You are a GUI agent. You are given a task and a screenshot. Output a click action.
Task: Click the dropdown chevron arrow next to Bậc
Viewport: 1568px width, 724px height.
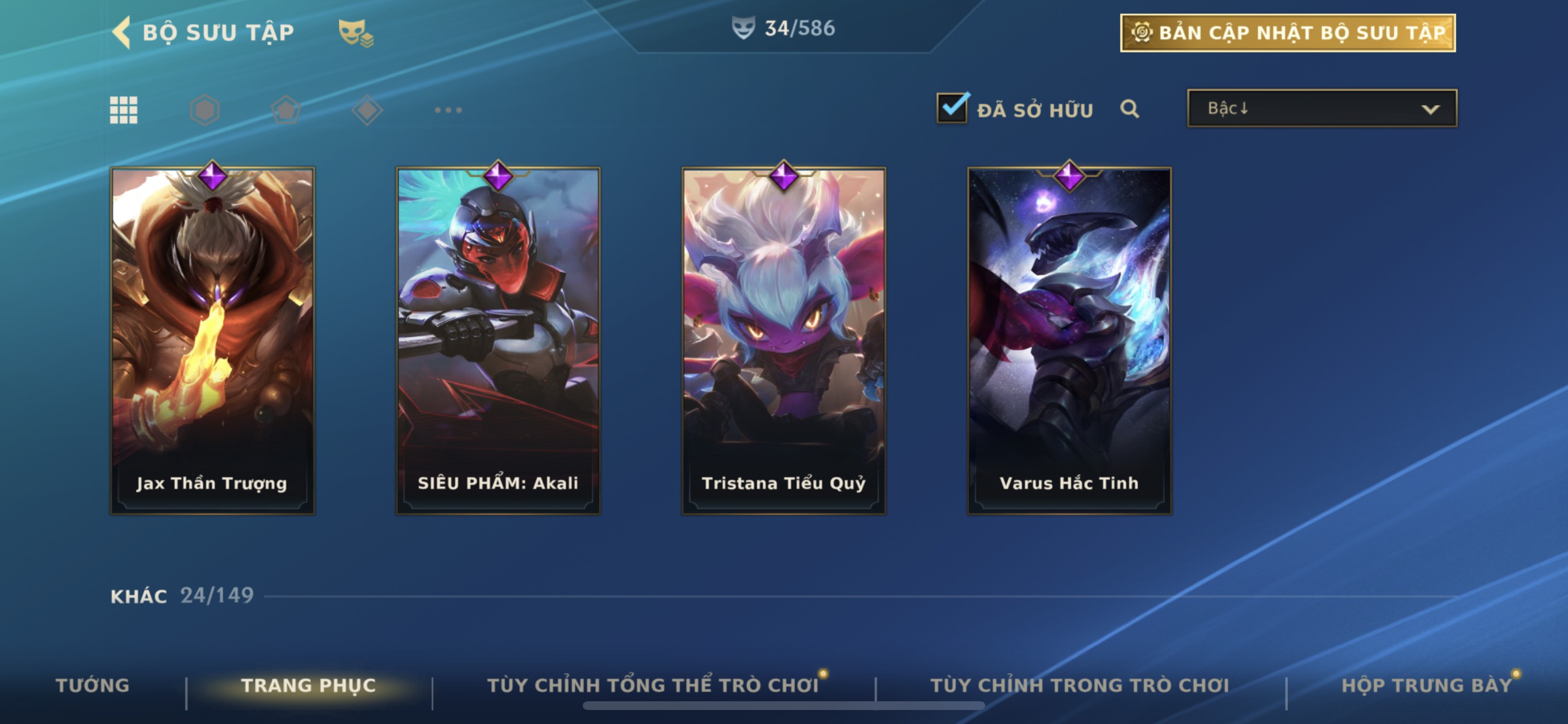click(x=1430, y=110)
